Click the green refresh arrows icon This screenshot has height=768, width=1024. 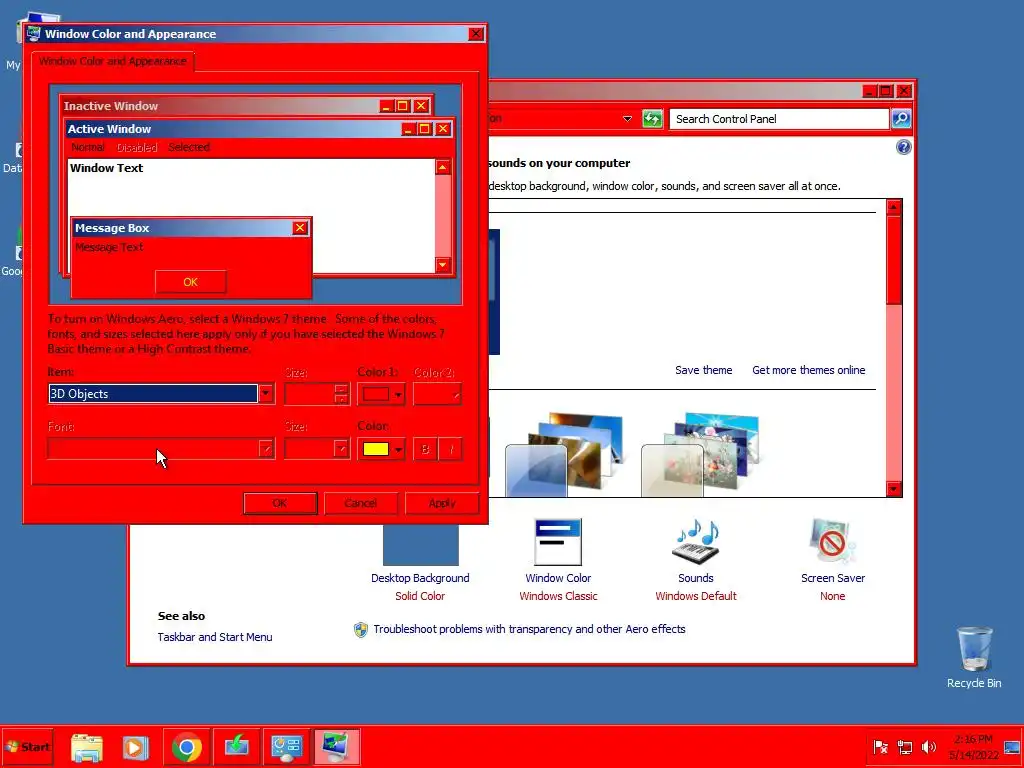pyautogui.click(x=652, y=119)
